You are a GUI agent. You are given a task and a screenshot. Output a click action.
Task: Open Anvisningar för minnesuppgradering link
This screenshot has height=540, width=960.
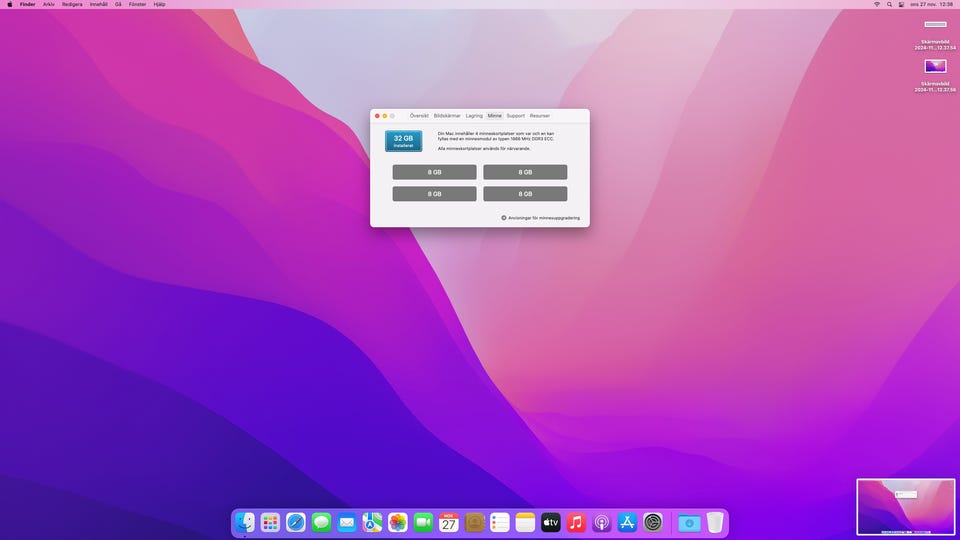point(541,218)
